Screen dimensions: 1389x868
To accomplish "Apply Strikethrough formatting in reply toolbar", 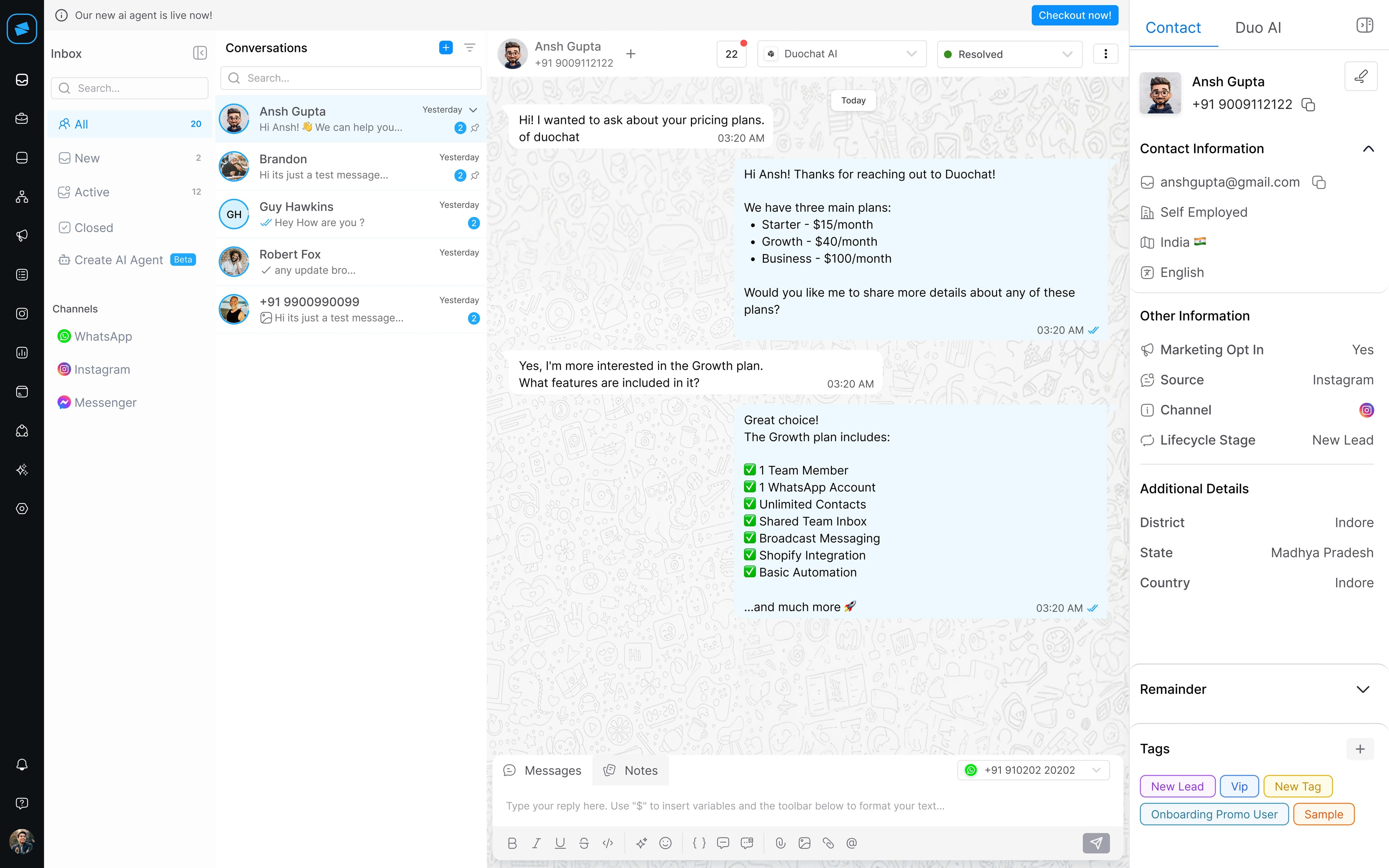I will point(583,843).
